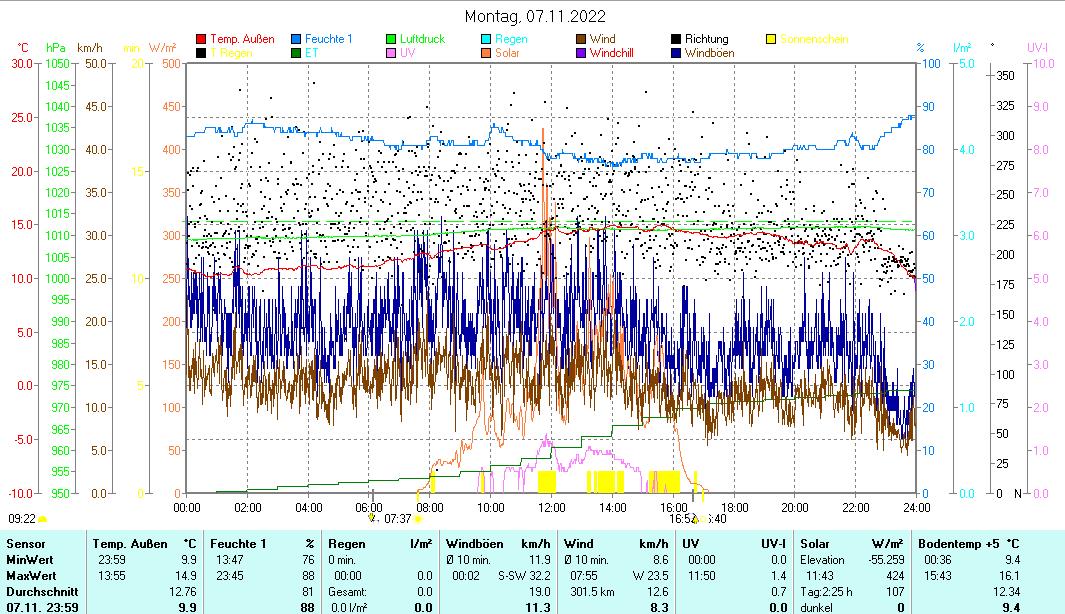Click the dark blue Windböen legend swatch
The height and width of the screenshot is (614, 1065).
(x=676, y=53)
